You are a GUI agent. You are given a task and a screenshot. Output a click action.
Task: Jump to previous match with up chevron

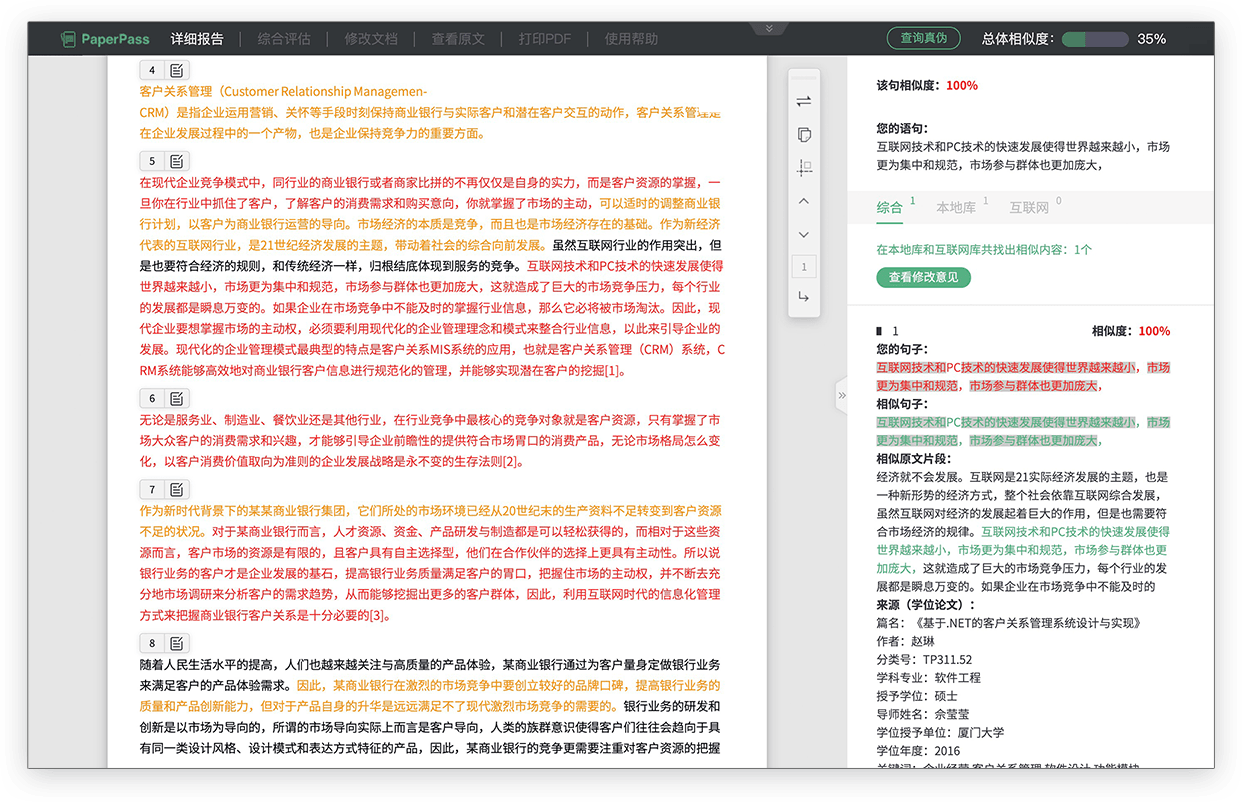tap(804, 201)
